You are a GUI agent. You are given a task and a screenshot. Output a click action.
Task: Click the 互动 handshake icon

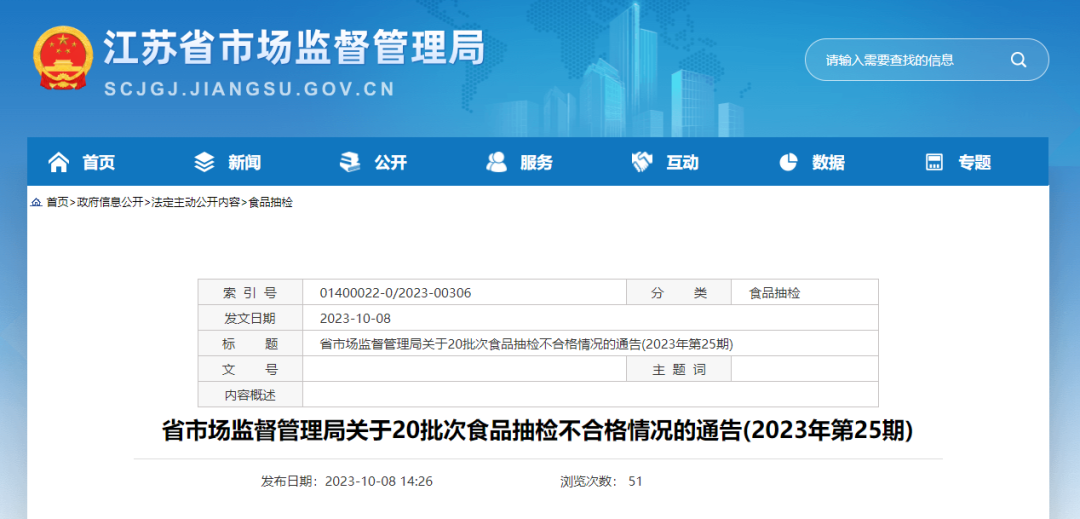click(642, 162)
